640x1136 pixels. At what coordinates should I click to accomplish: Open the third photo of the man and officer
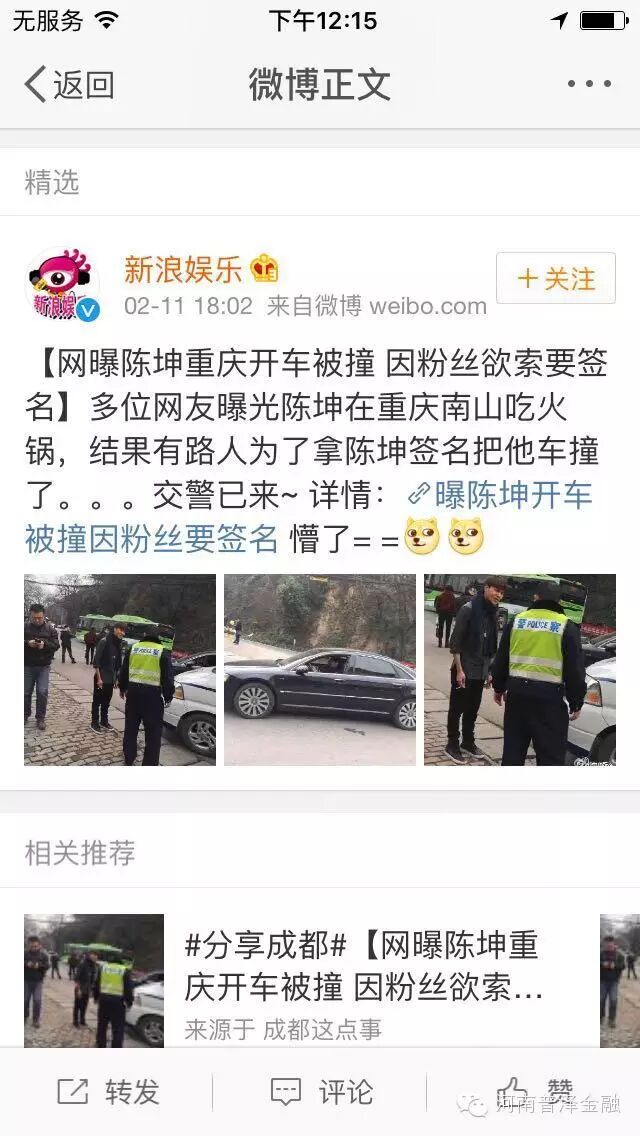(520, 669)
